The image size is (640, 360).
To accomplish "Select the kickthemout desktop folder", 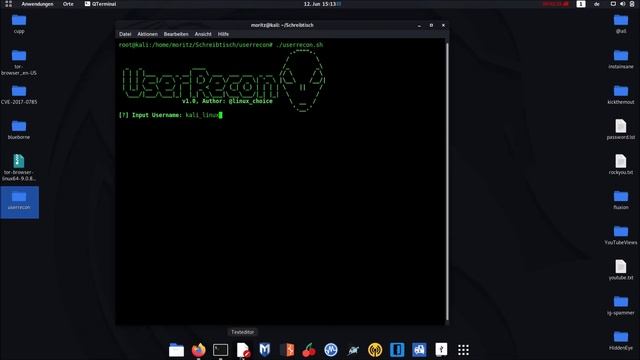I will tap(621, 94).
